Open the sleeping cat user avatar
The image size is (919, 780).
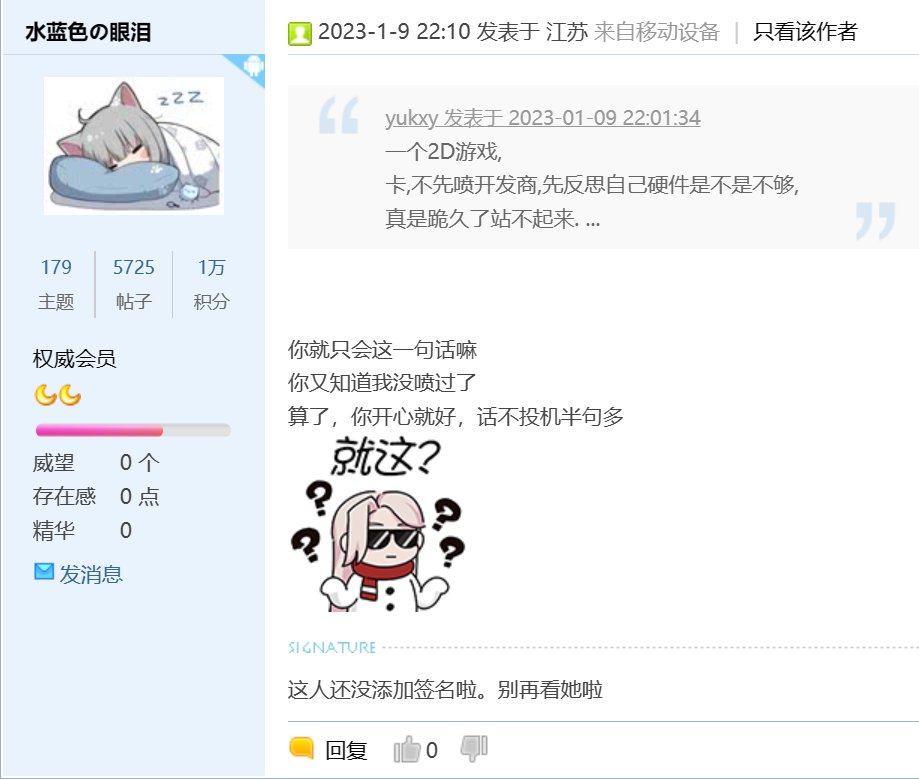[x=134, y=146]
